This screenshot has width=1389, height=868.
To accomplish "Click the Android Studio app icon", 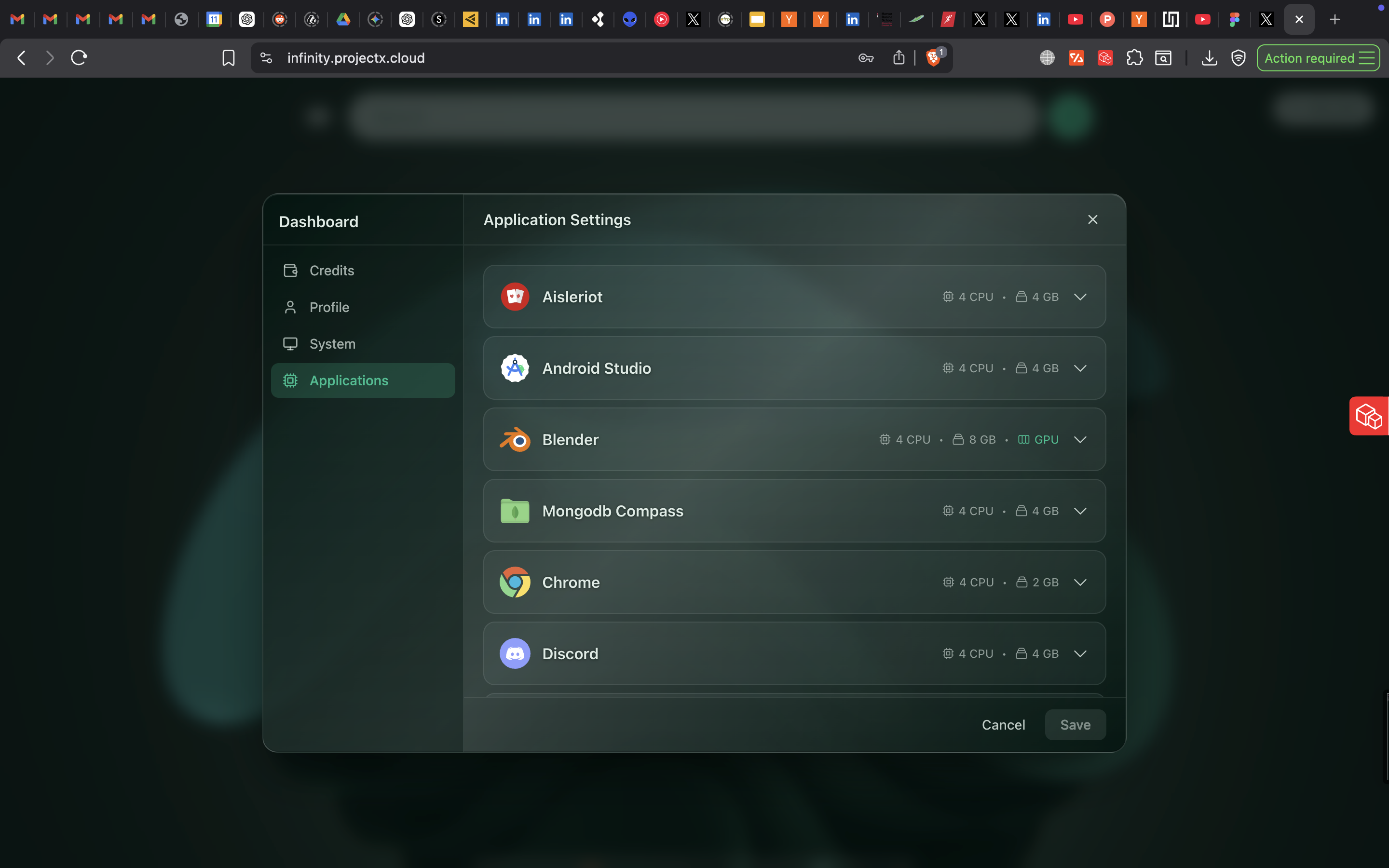I will pyautogui.click(x=514, y=368).
